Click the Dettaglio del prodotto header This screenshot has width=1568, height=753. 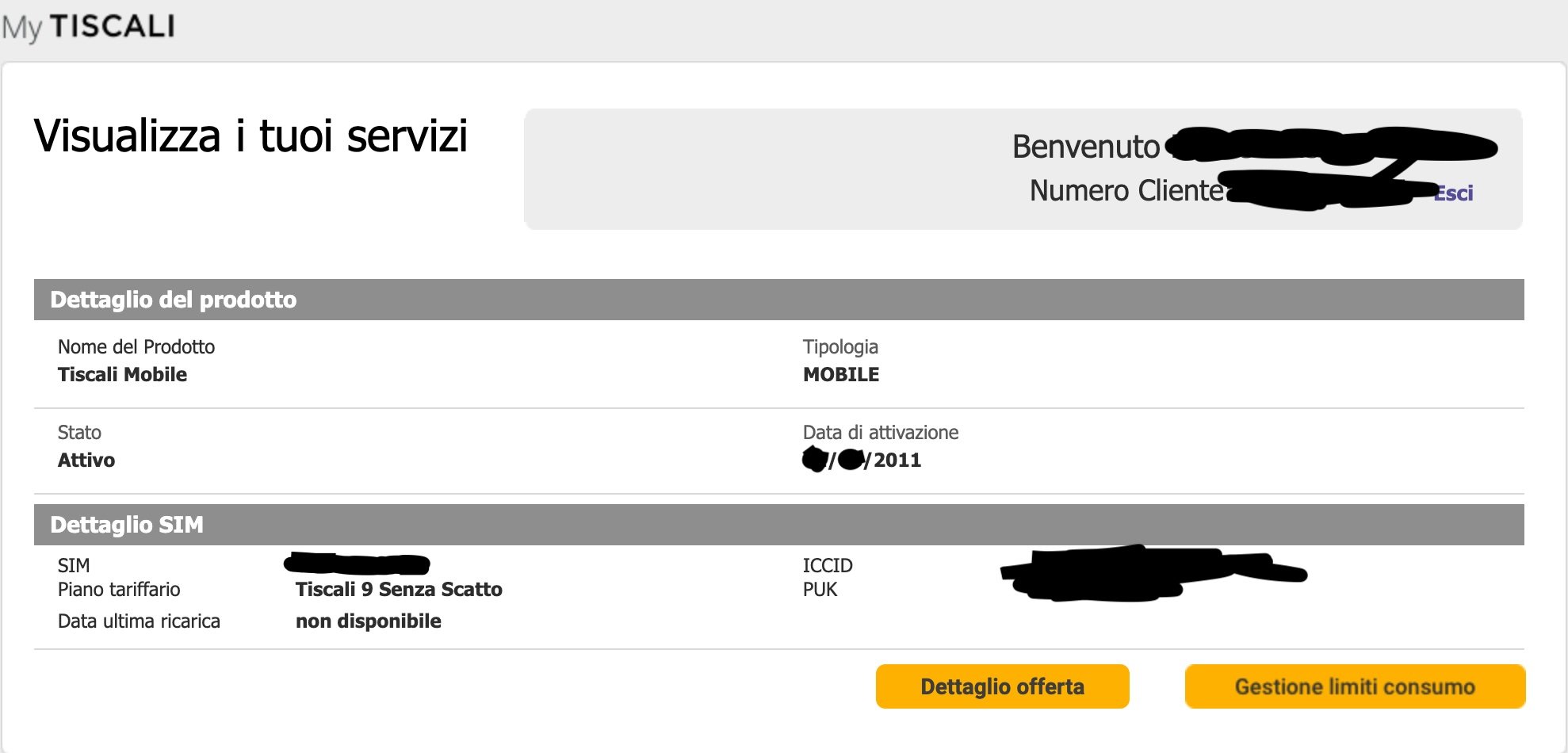pyautogui.click(x=778, y=300)
